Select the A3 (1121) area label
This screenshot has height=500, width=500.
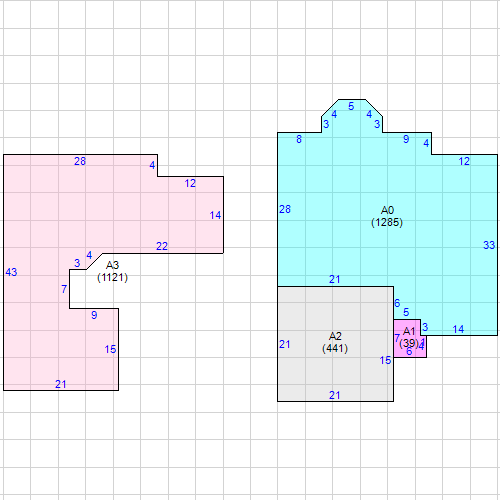point(112,271)
